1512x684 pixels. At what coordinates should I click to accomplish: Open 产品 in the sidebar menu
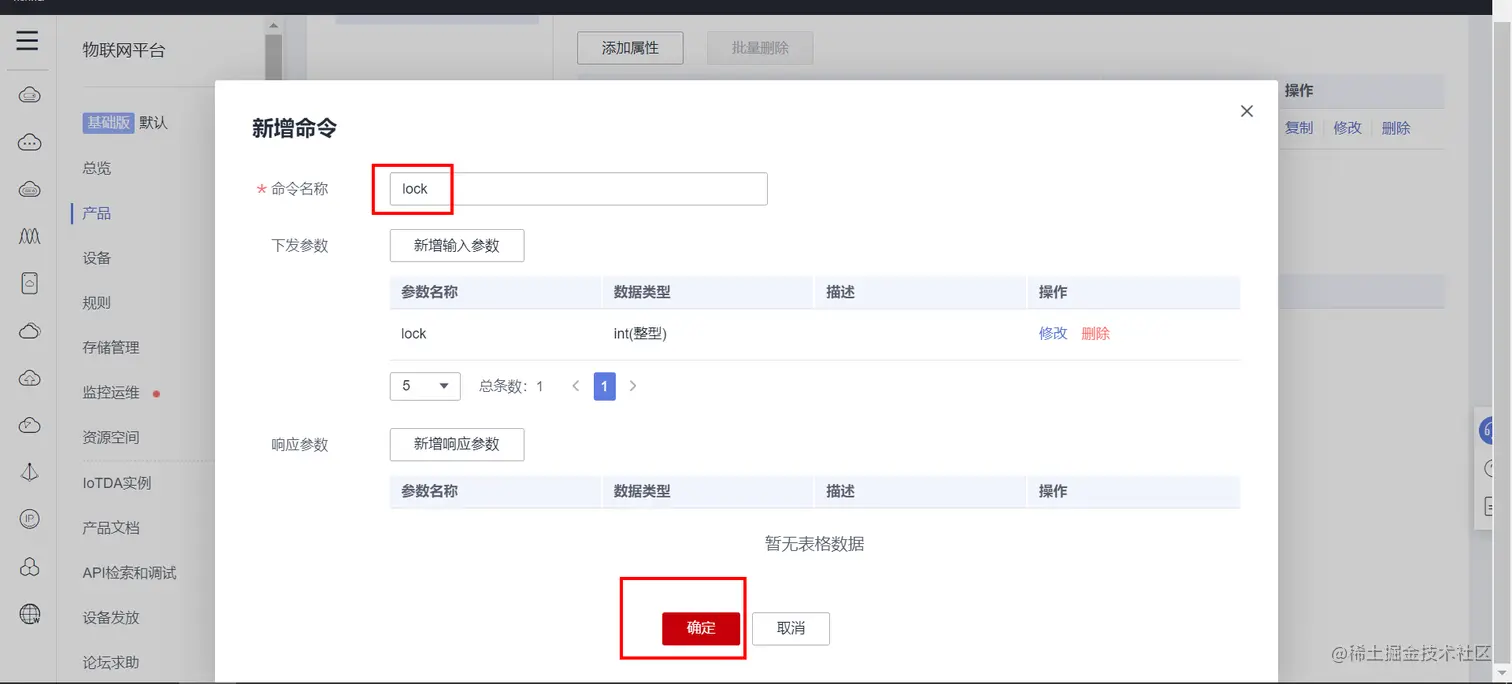tap(97, 213)
